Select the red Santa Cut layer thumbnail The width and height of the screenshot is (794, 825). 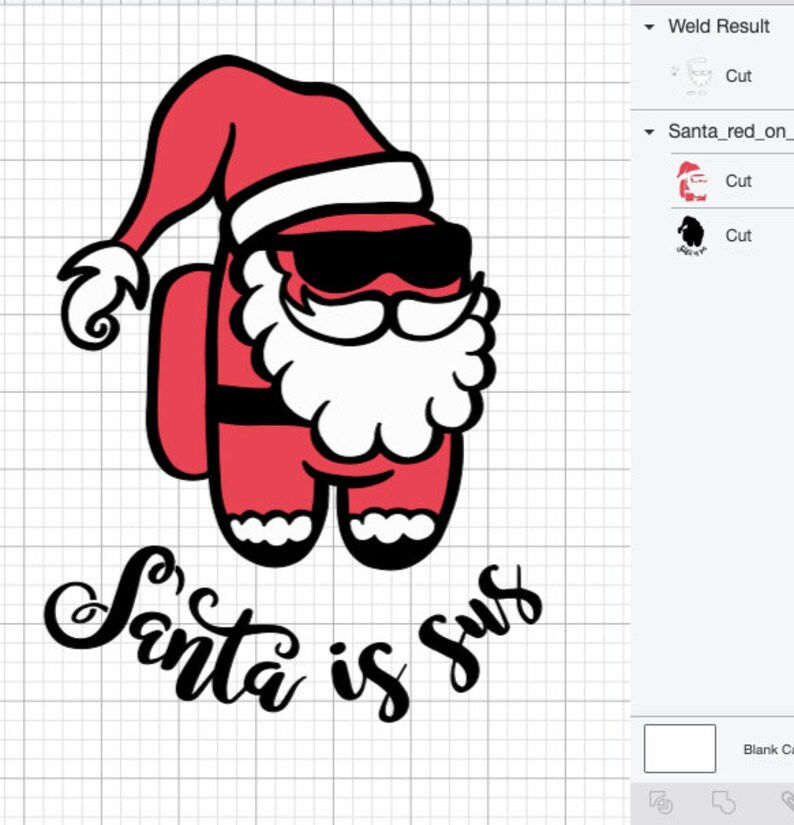click(x=692, y=182)
